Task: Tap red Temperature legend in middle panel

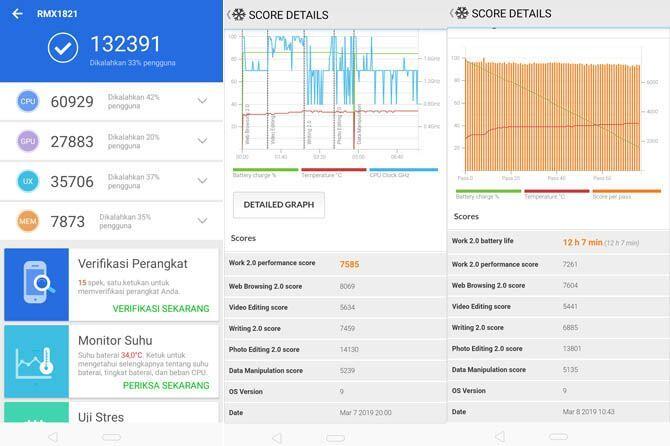Action: 334,173
